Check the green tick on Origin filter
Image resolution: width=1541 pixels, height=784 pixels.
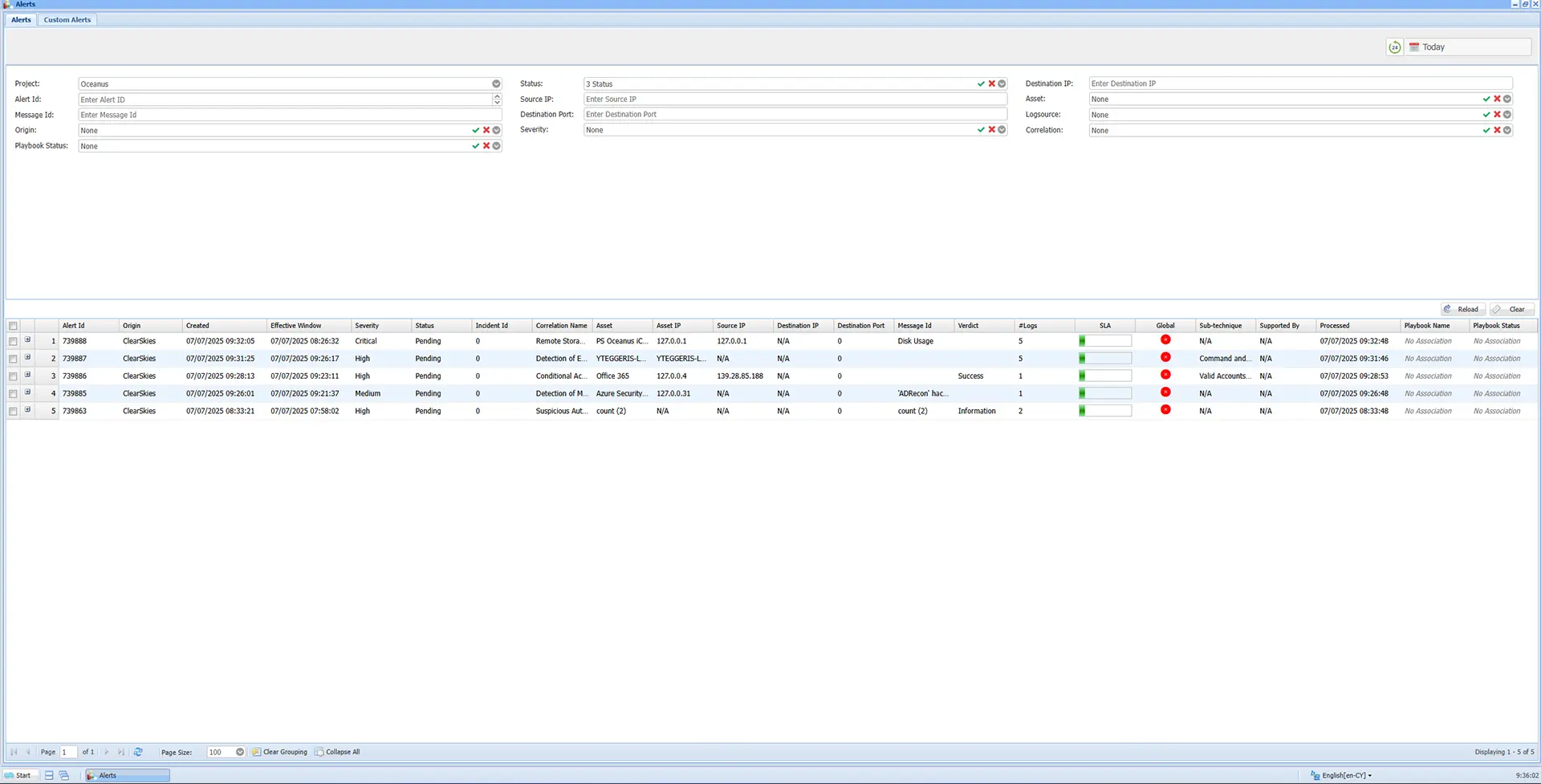[x=475, y=129]
